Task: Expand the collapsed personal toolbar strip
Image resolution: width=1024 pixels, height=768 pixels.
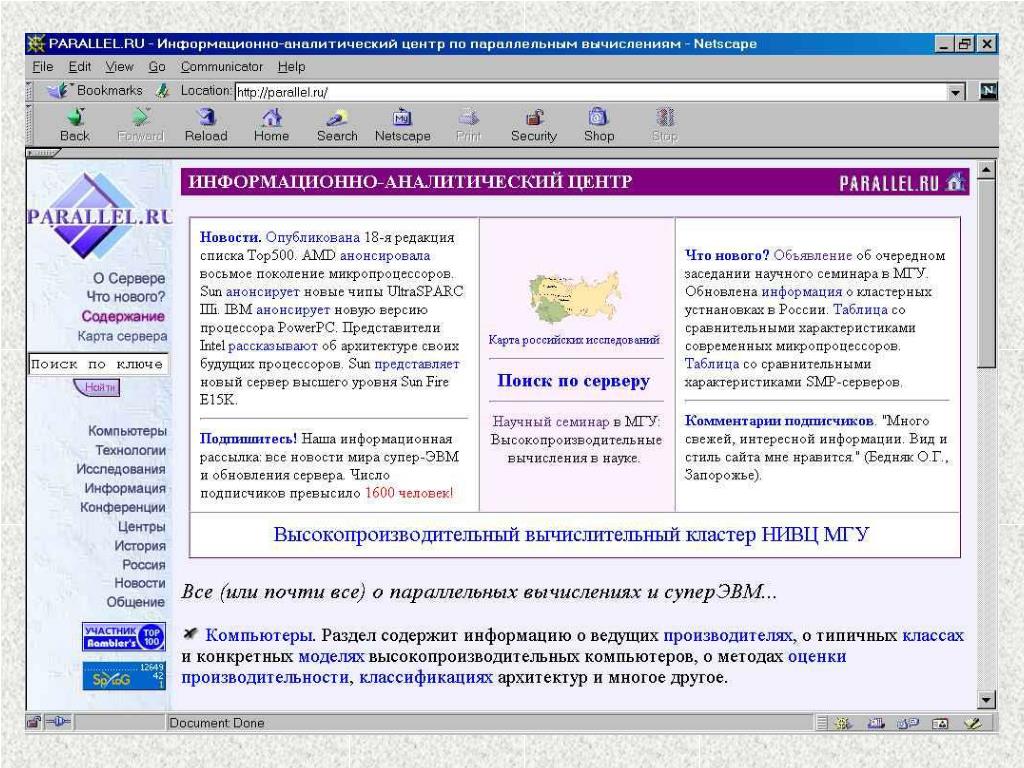Action: [x=43, y=153]
